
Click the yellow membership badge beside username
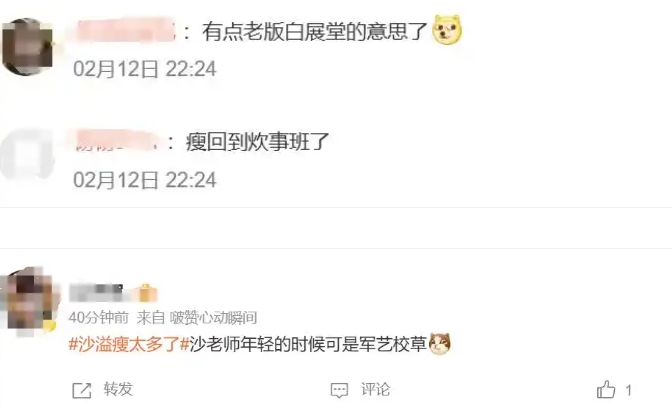click(147, 293)
